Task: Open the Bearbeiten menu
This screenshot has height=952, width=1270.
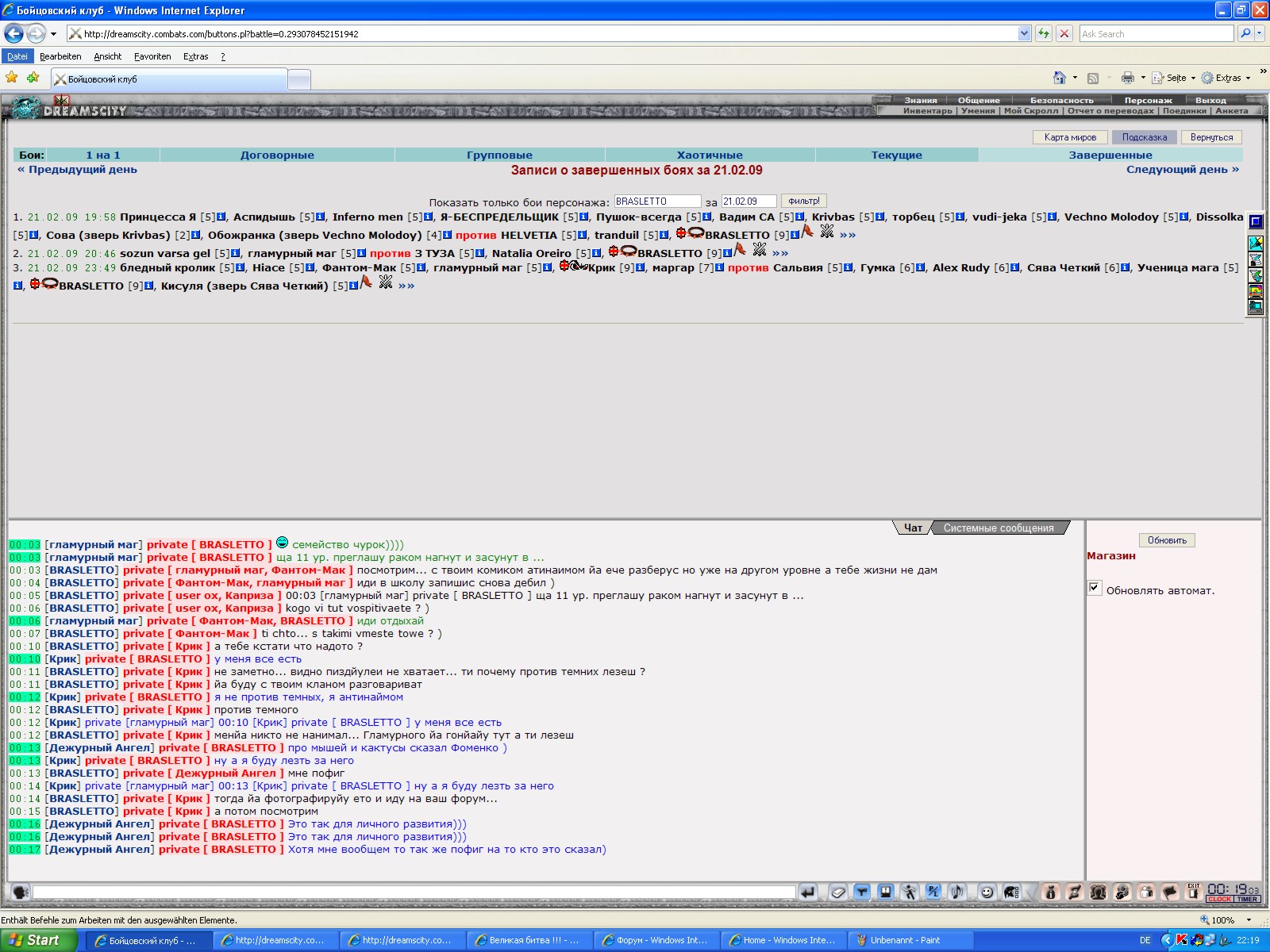Action: (60, 56)
